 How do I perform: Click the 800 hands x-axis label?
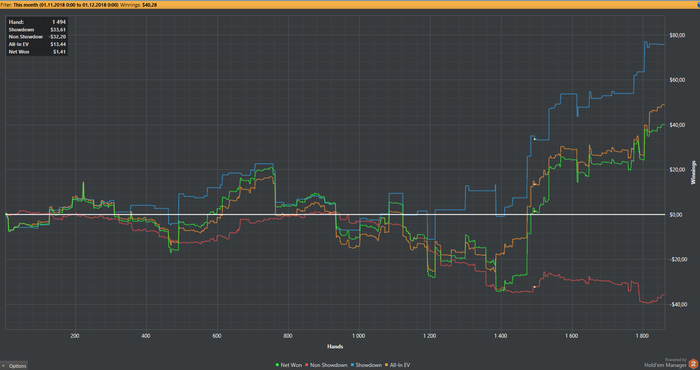click(288, 336)
